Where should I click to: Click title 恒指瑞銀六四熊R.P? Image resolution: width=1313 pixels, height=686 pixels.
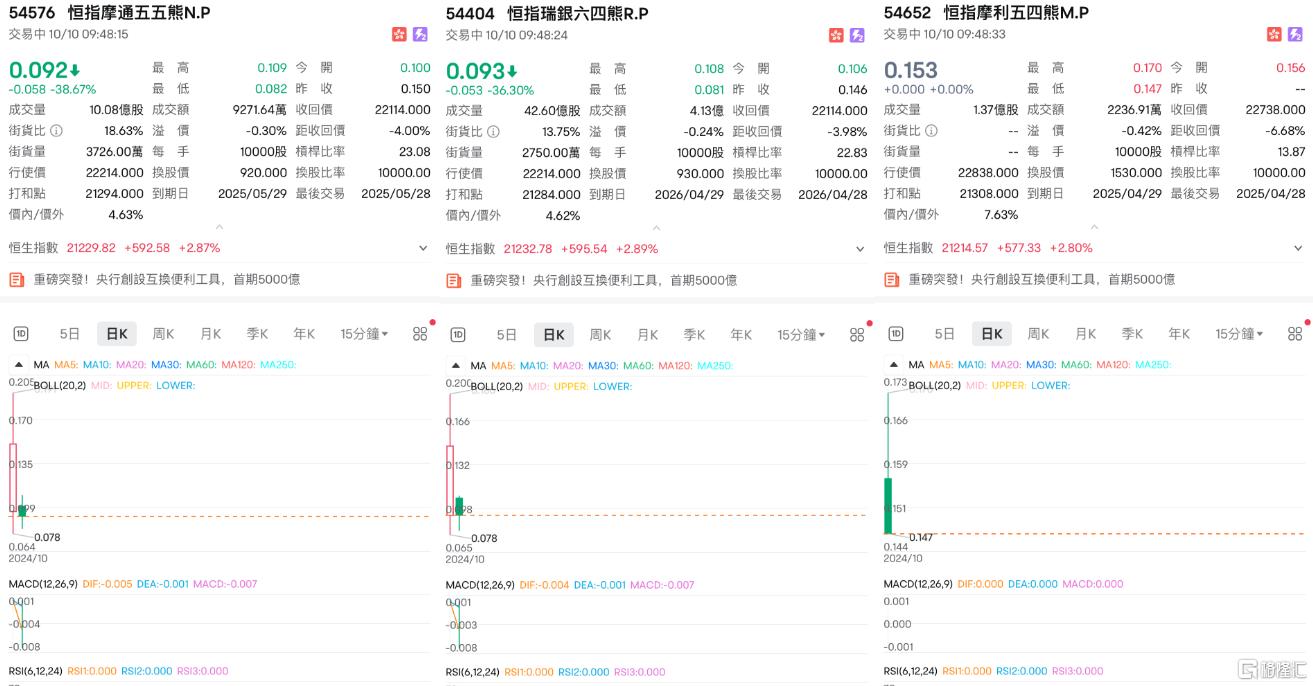(x=578, y=13)
